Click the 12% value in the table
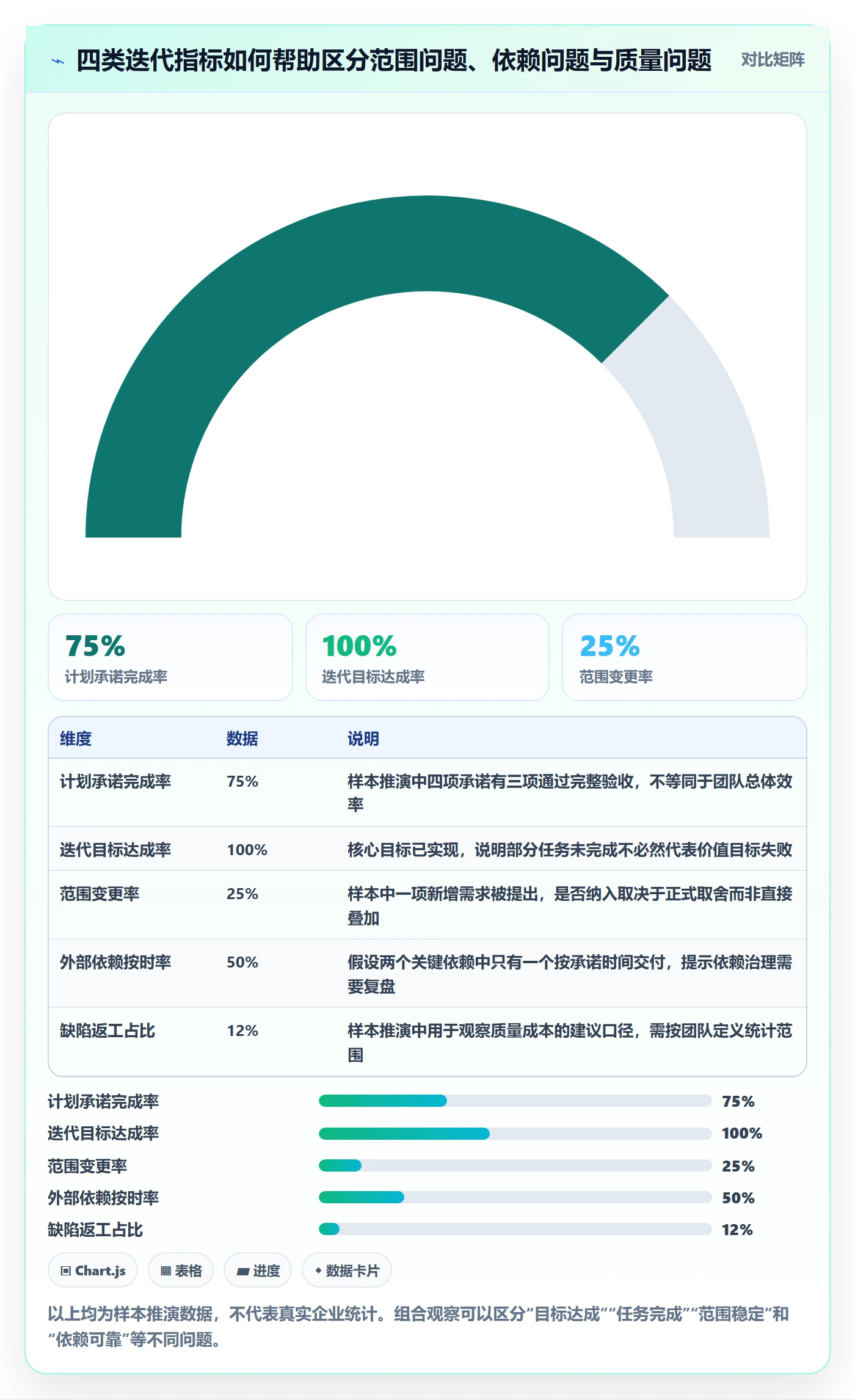Viewport: 855px width, 1400px height. pyautogui.click(x=242, y=1030)
